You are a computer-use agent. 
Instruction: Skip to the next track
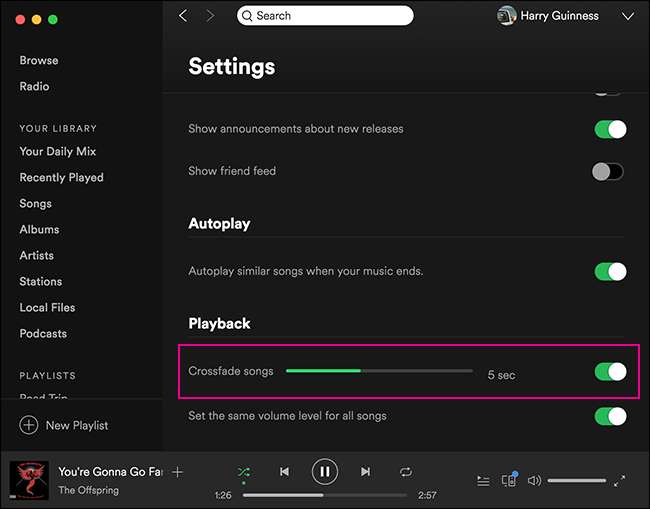[x=365, y=471]
